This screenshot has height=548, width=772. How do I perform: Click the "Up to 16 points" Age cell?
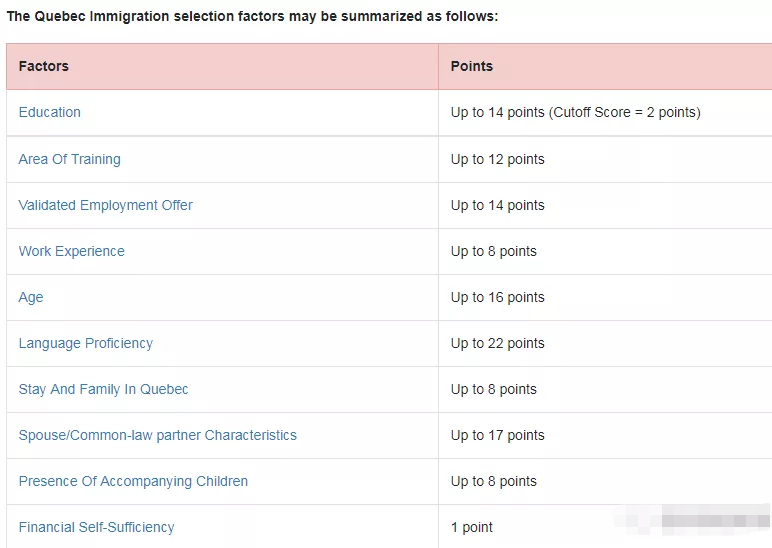point(497,297)
